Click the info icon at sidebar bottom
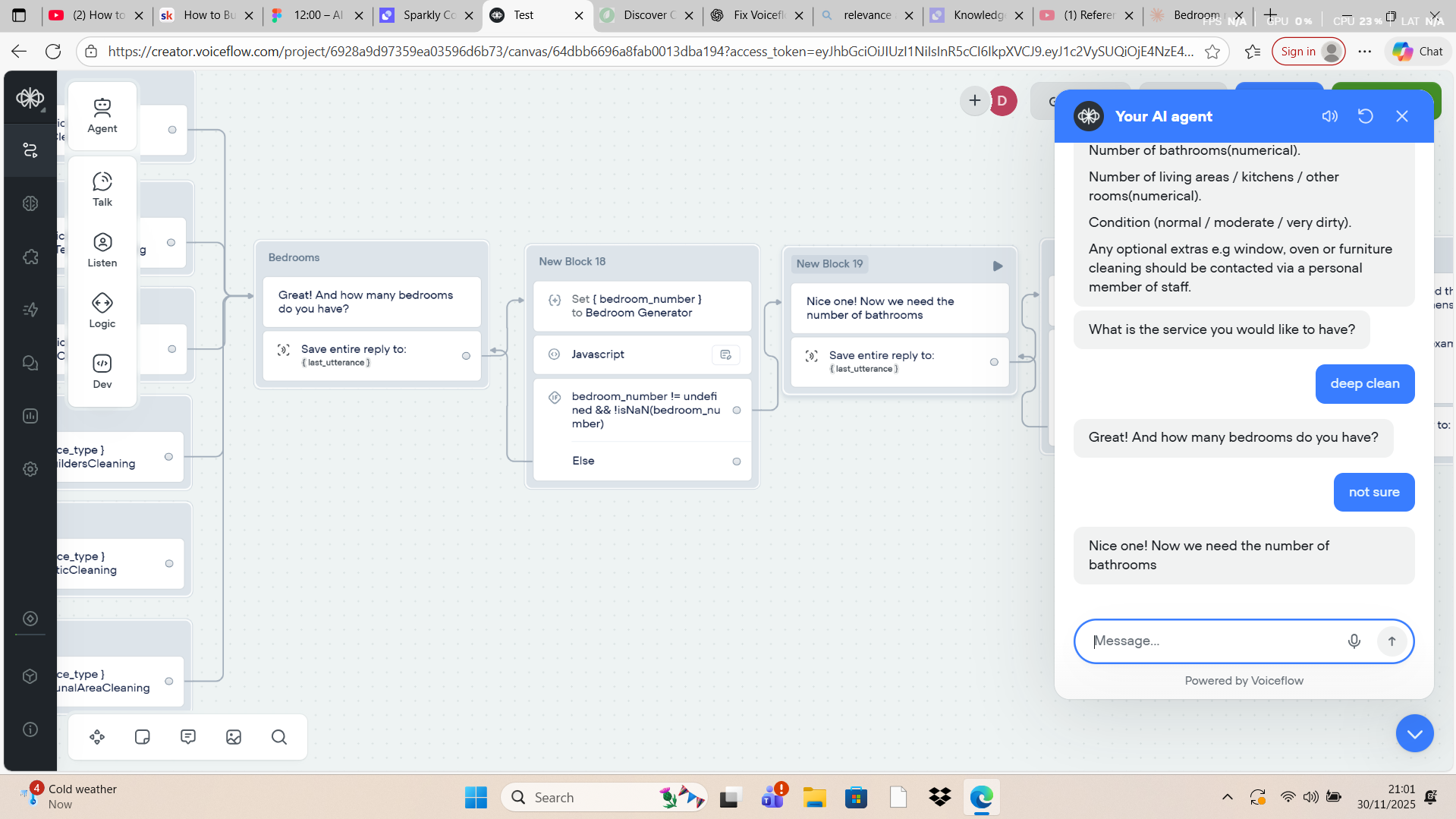The image size is (1456, 819). pos(30,729)
